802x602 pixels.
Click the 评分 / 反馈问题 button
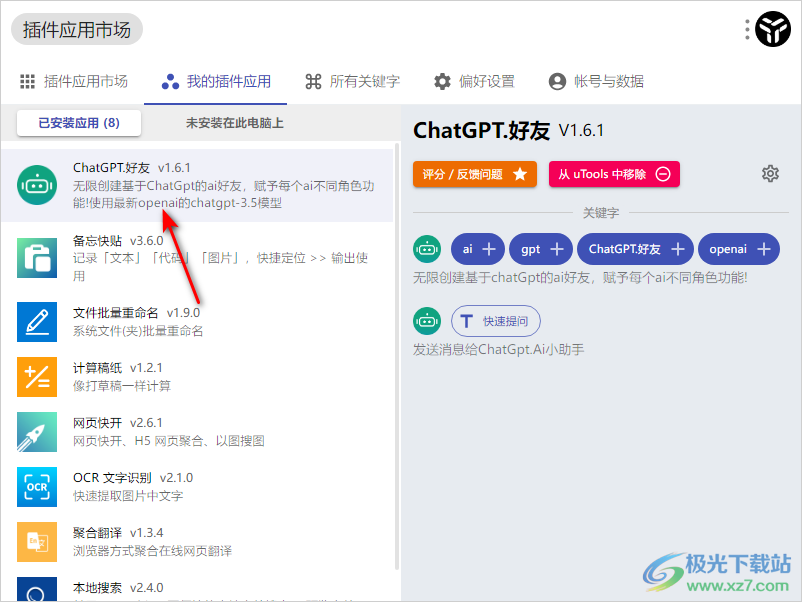click(x=475, y=174)
